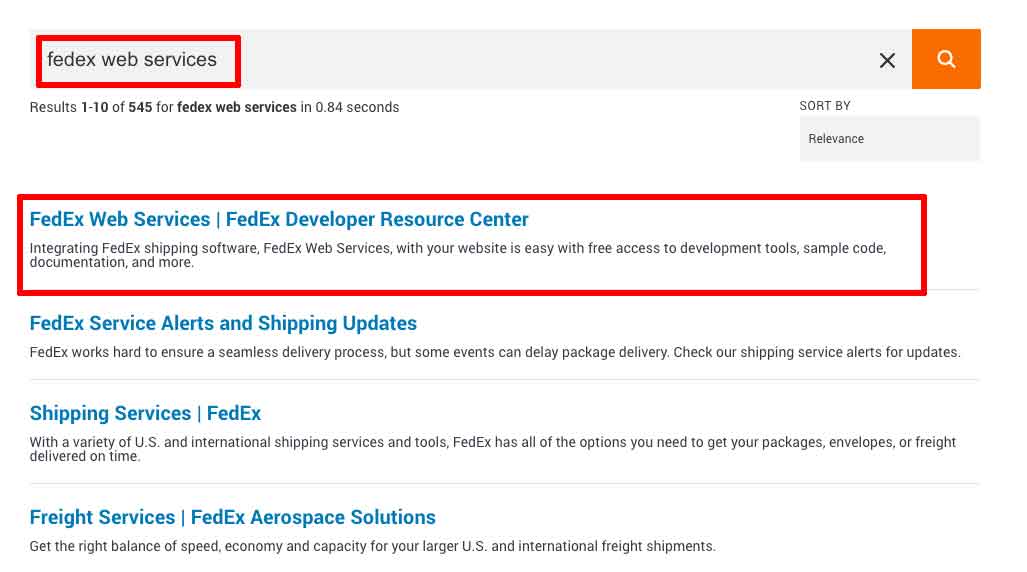The width and height of the screenshot is (1027, 572).
Task: Click the total count '545' in results summary
Action: coord(140,108)
